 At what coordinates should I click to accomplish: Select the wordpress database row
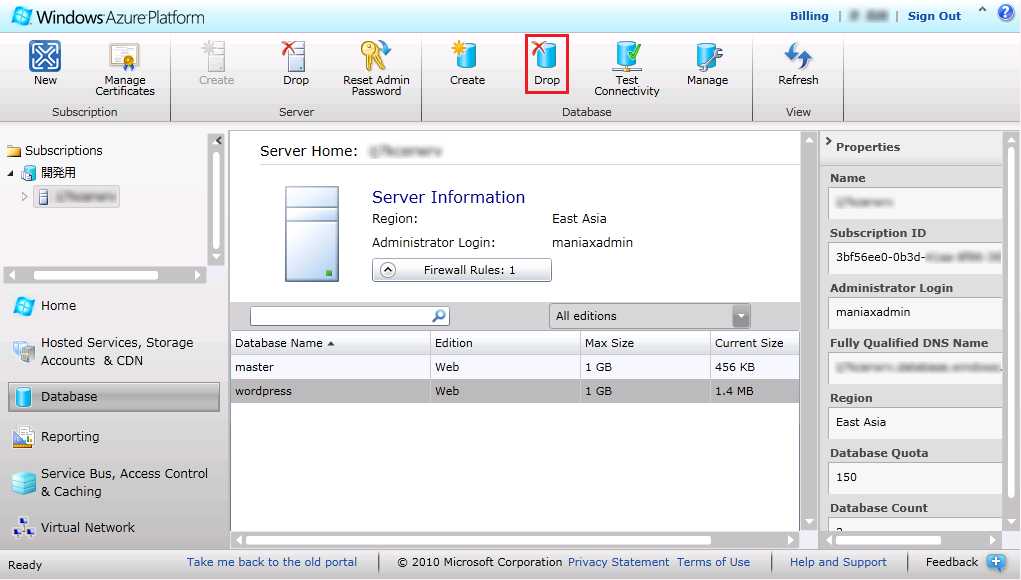point(514,391)
